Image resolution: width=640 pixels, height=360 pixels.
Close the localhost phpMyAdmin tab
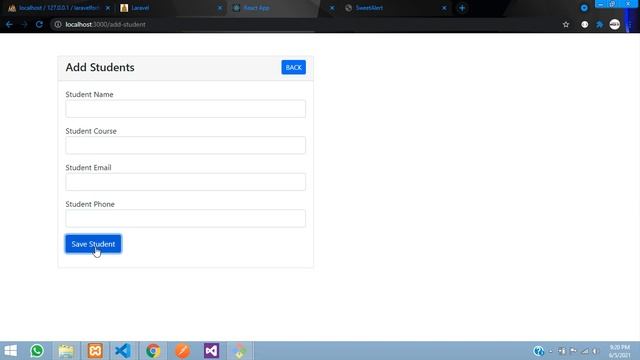coord(108,8)
